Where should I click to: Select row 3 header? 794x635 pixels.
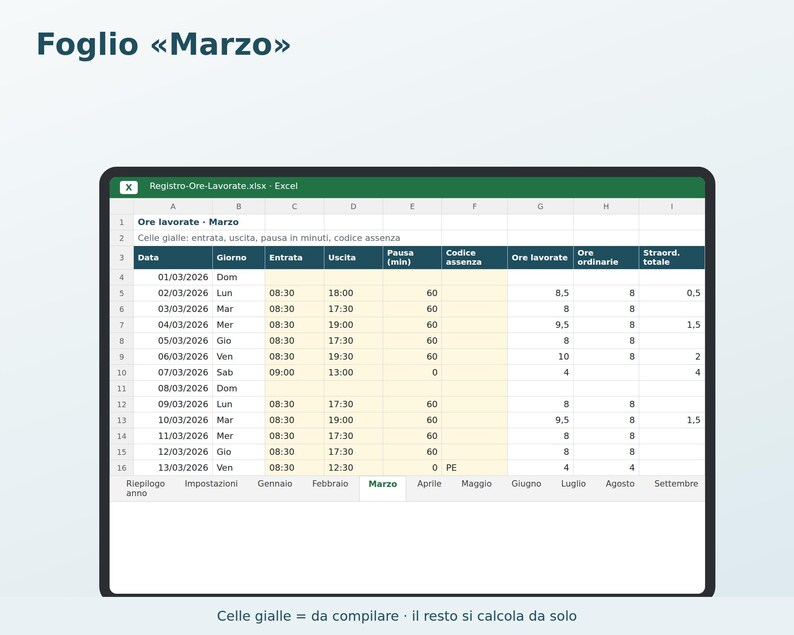(122, 258)
